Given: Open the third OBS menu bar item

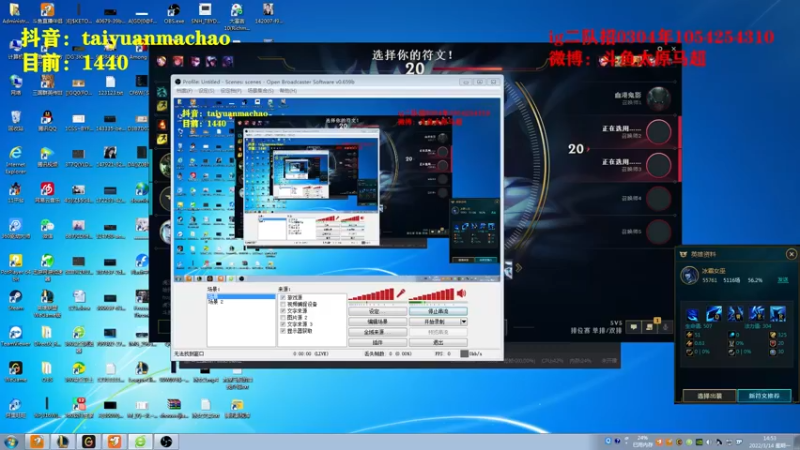Looking at the screenshot, I should coord(231,91).
